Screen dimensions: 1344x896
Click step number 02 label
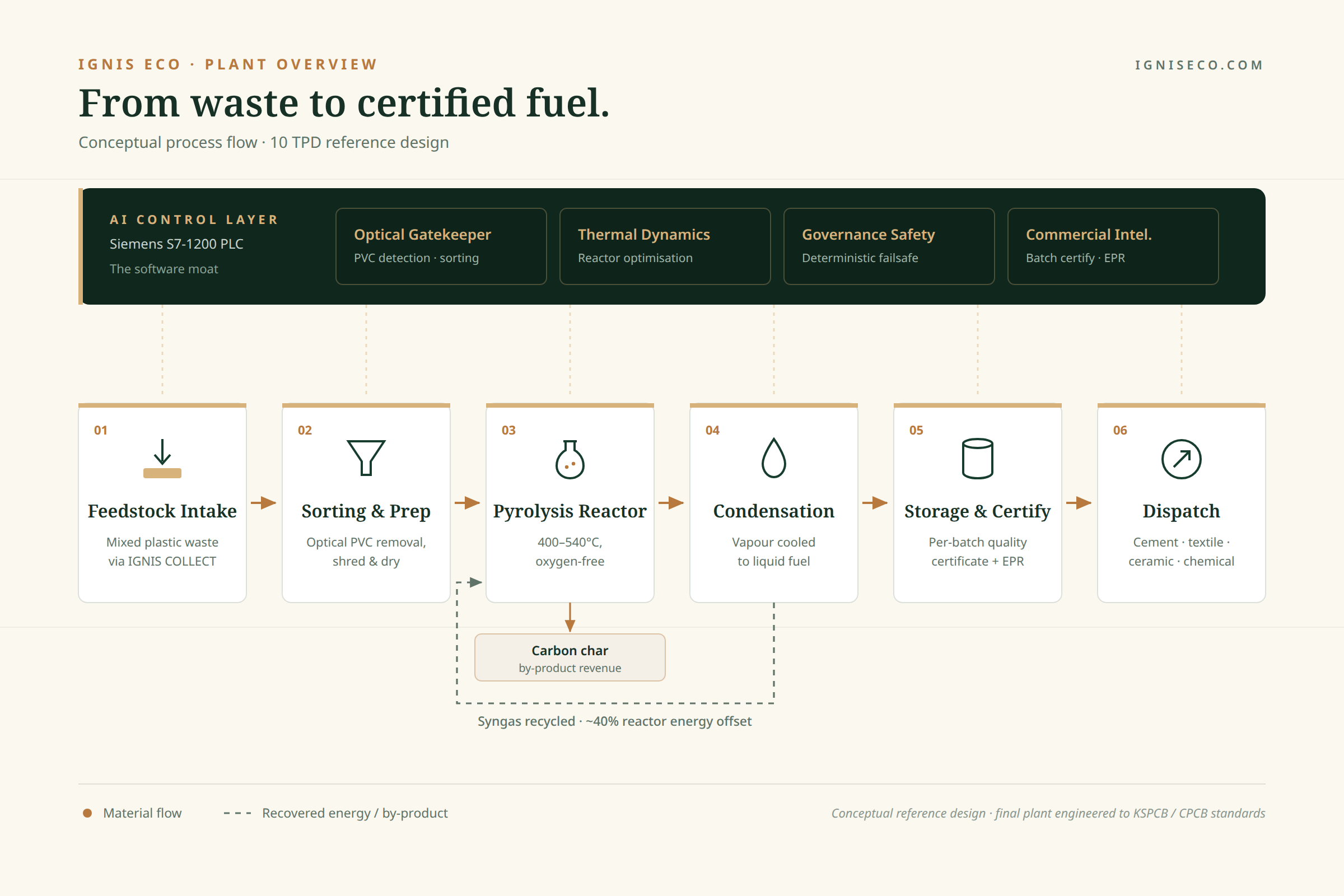[305, 430]
